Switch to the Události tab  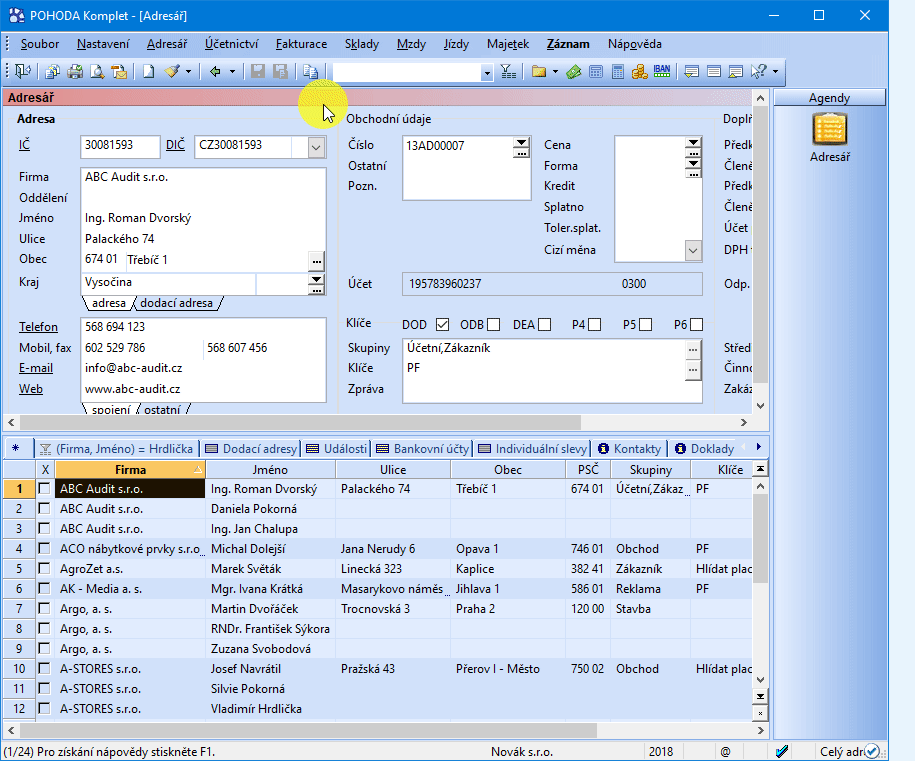(x=337, y=449)
